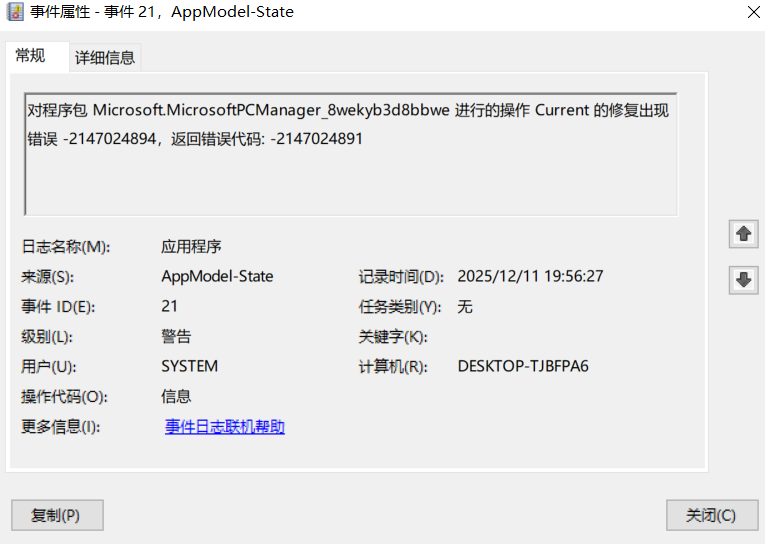Screen dimensions: 765x544
Task: Click the 计算机(R): label
Action: click(x=393, y=367)
